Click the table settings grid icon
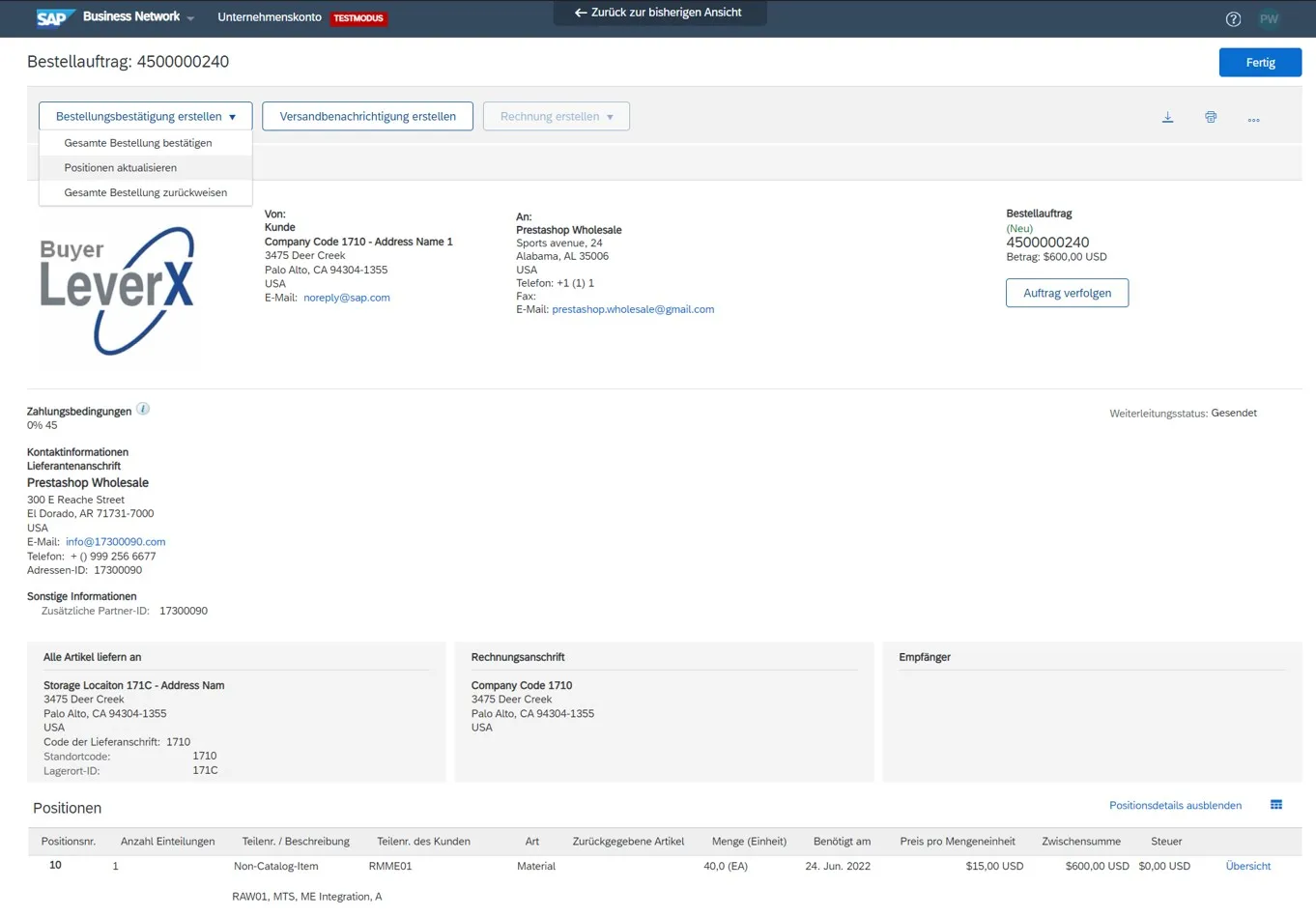The width and height of the screenshot is (1316, 917). [1276, 805]
